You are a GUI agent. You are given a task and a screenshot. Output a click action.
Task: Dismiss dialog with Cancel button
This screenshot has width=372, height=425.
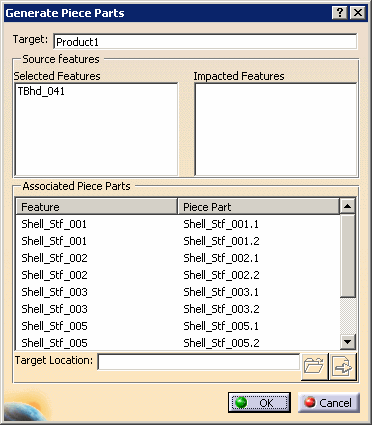pos(329,403)
